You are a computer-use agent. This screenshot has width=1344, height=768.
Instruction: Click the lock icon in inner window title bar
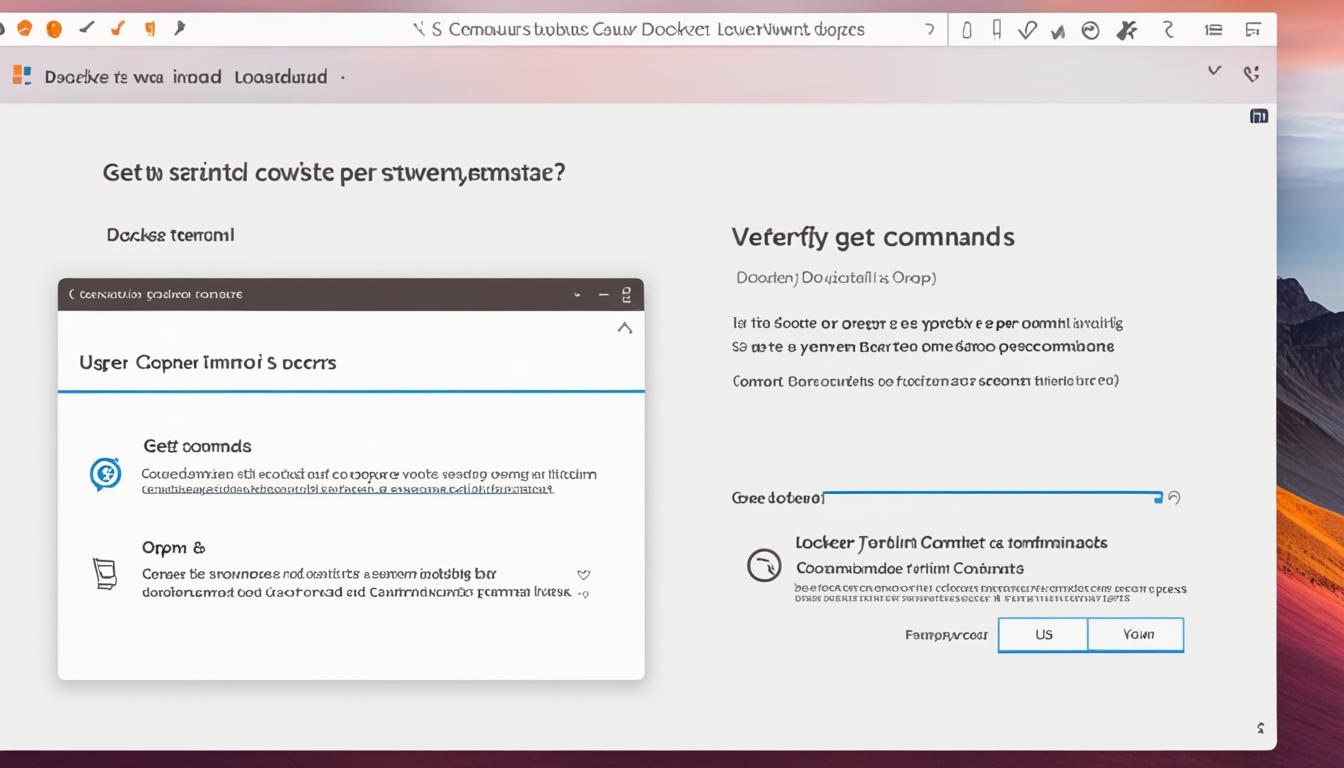click(x=627, y=295)
